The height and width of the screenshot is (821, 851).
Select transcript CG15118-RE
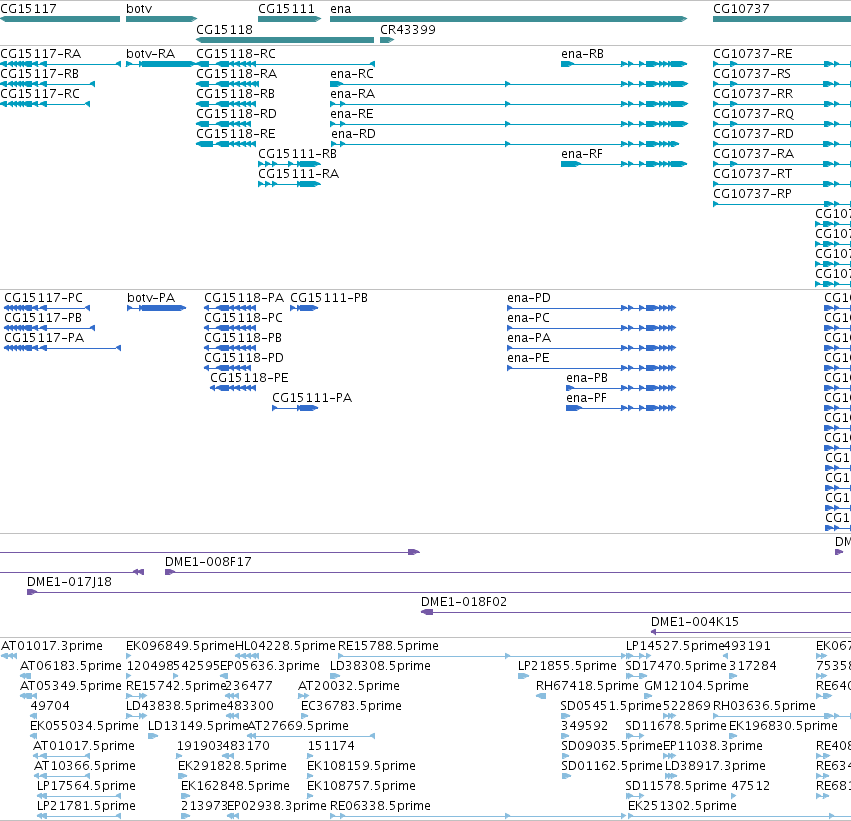coord(226,144)
